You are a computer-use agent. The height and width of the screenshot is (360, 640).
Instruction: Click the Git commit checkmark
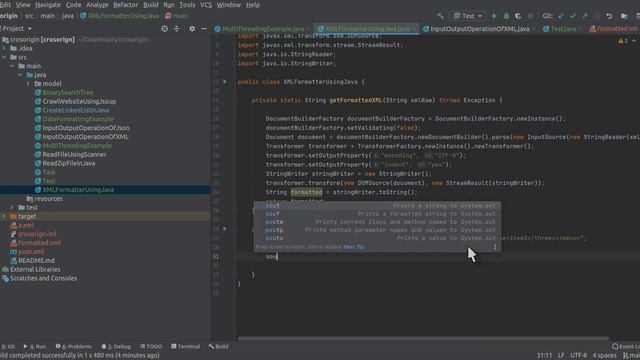(x=573, y=16)
